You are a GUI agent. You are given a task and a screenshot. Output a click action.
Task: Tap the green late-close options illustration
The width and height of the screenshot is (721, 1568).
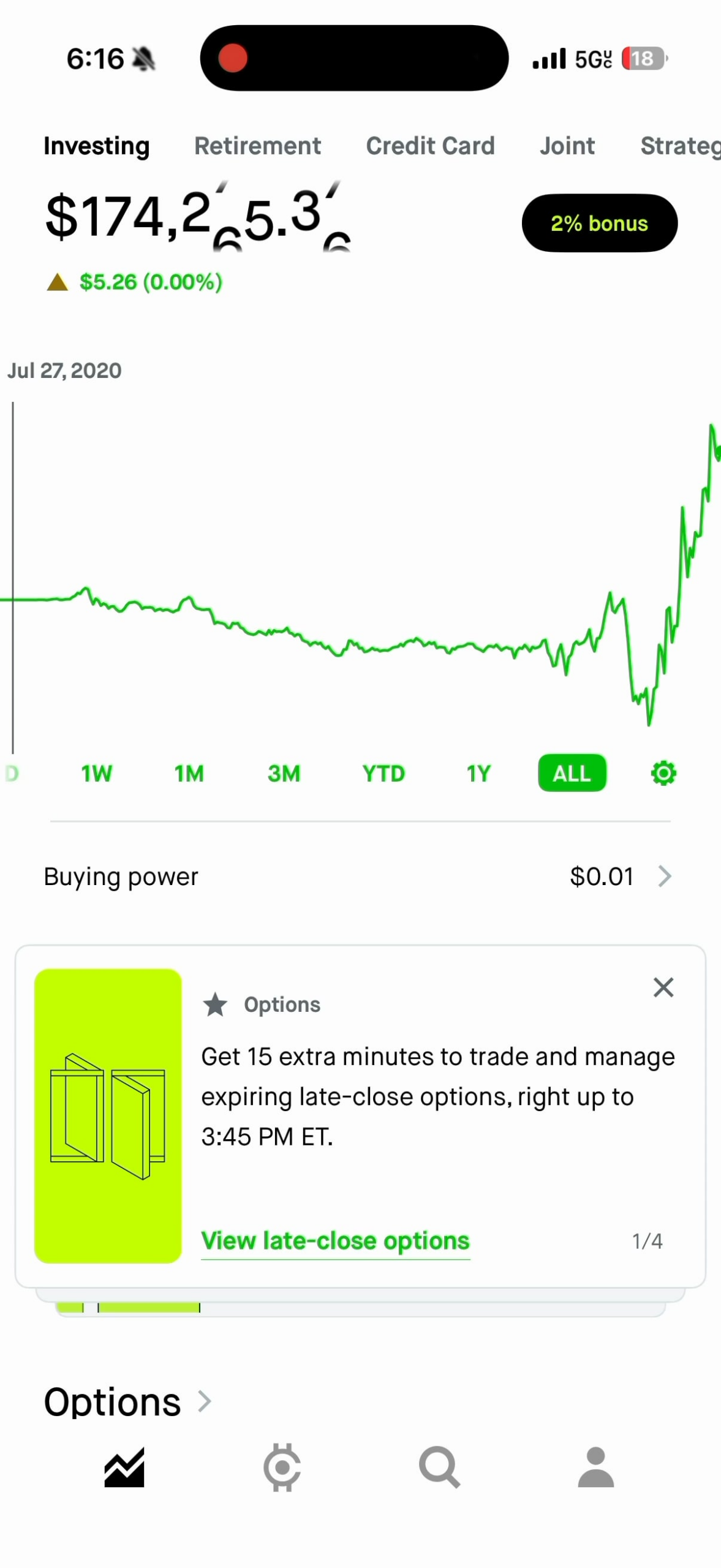pos(108,1116)
